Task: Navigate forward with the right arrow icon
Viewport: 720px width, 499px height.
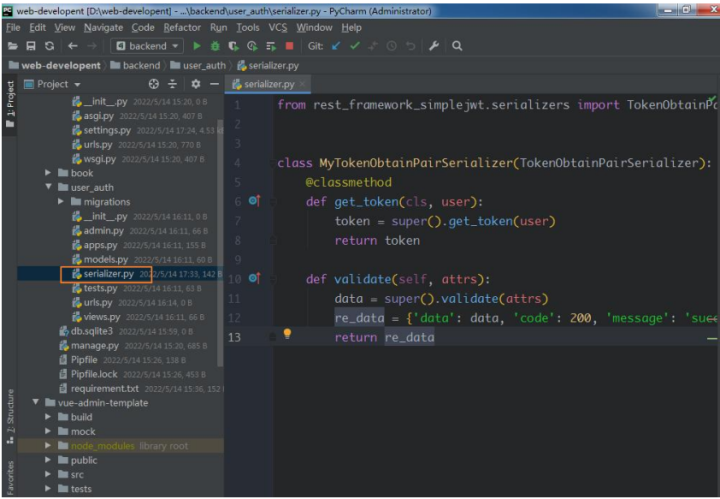Action: [92, 46]
